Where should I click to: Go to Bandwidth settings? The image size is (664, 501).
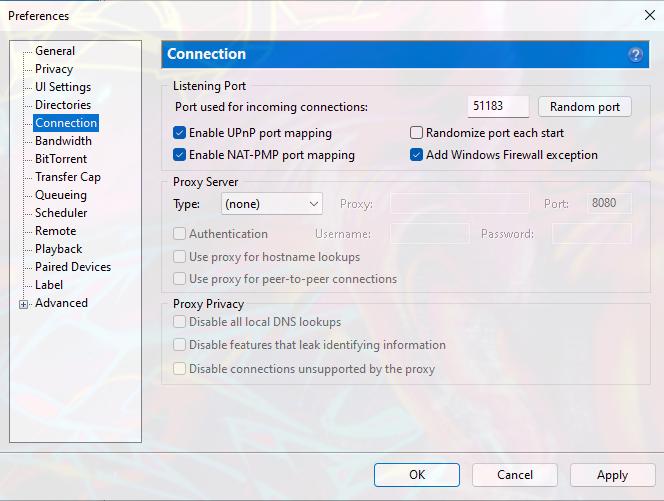[64, 141]
